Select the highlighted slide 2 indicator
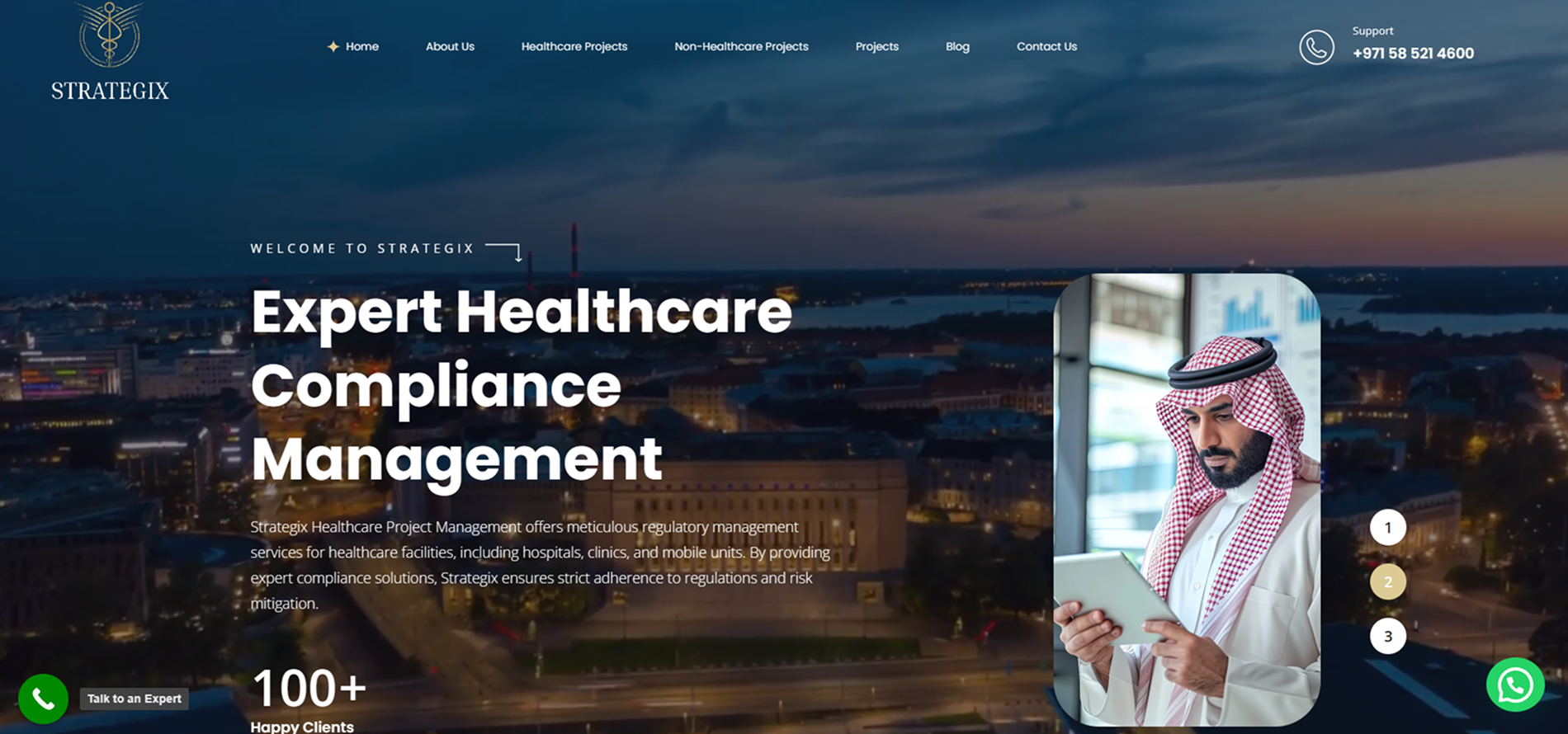The image size is (1568, 734). click(1387, 582)
